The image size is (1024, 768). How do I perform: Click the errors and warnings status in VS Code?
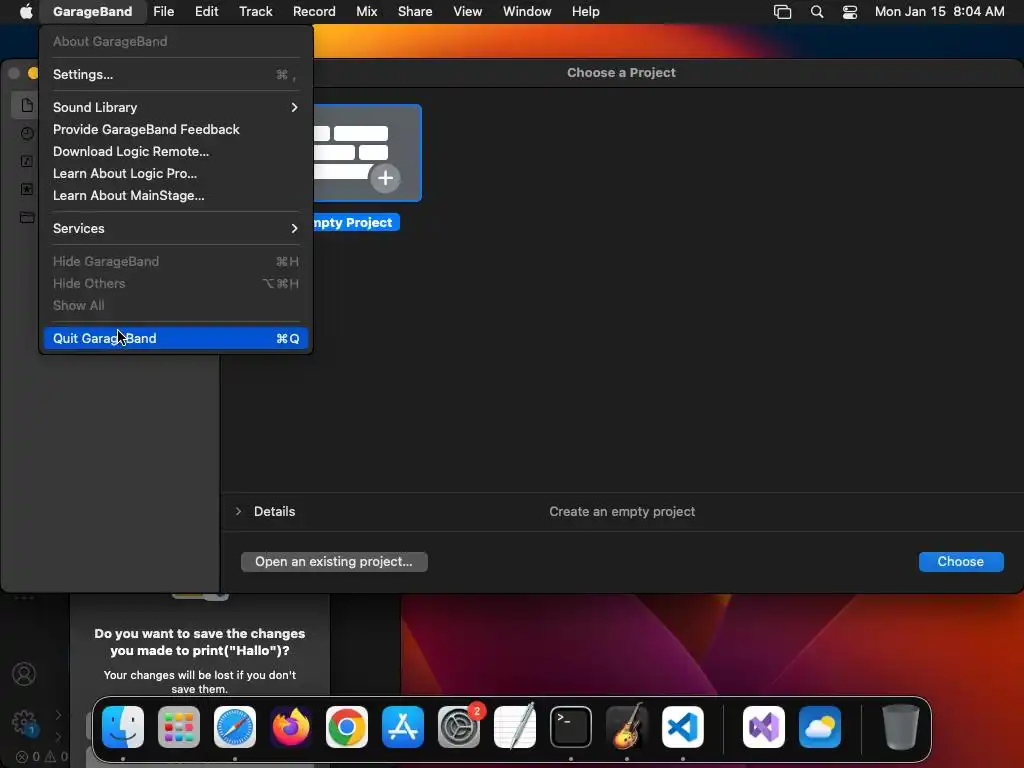pyautogui.click(x=42, y=757)
